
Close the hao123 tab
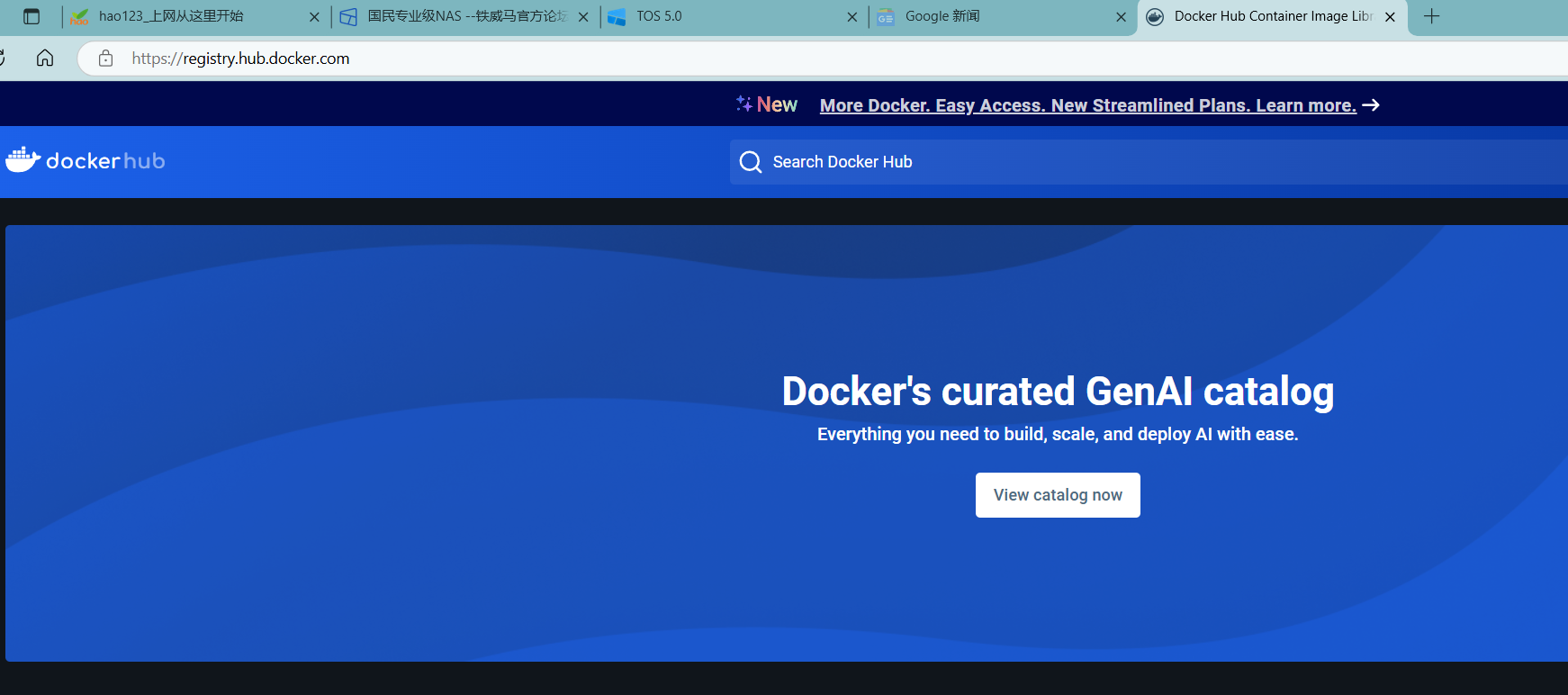tap(314, 16)
